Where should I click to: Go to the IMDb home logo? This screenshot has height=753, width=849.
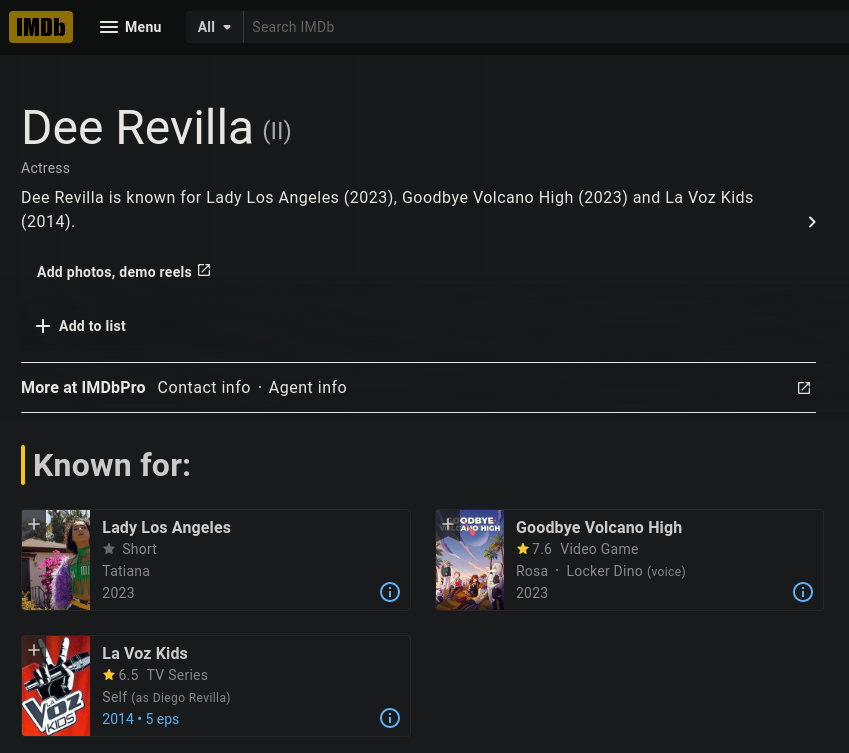click(x=41, y=27)
